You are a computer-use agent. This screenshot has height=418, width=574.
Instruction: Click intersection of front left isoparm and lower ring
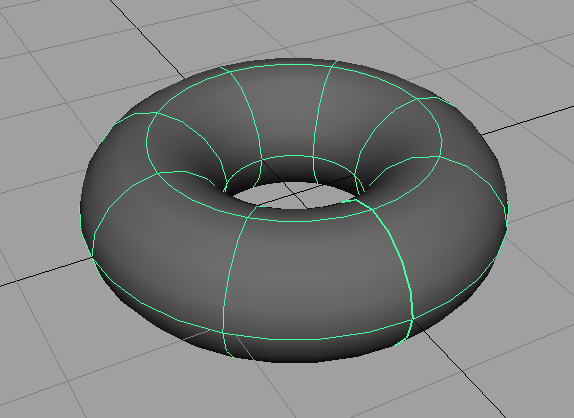[x=223, y=332]
